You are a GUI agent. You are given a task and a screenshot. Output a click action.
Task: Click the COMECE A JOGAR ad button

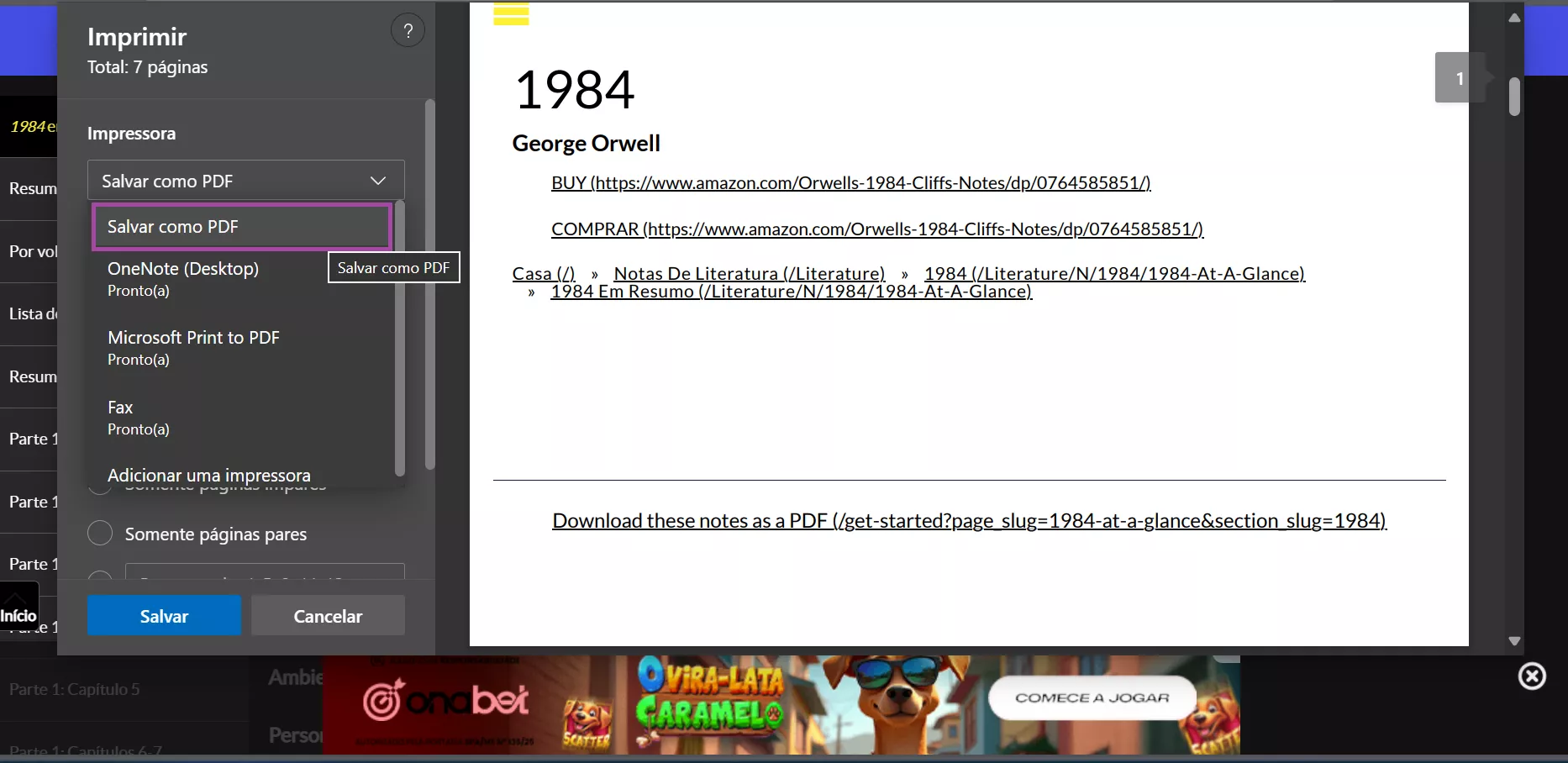tap(1092, 697)
